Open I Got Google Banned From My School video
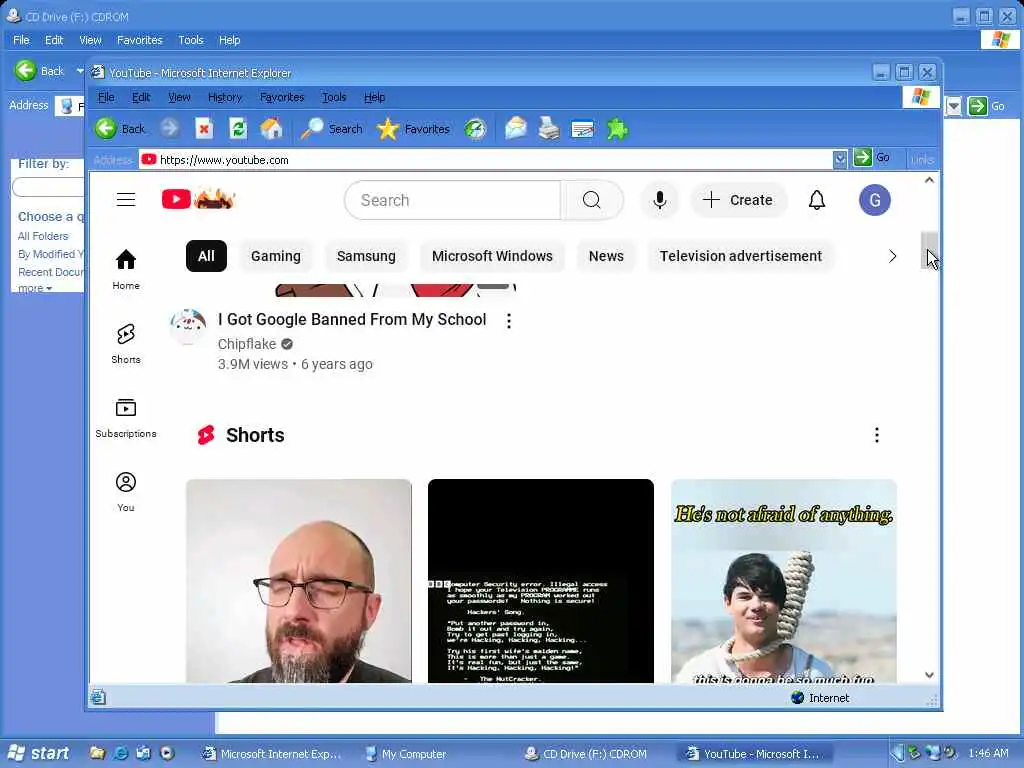 352,319
